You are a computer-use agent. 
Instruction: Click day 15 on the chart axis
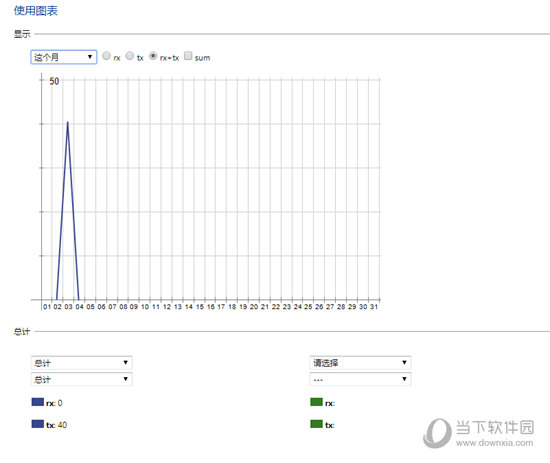coord(200,307)
